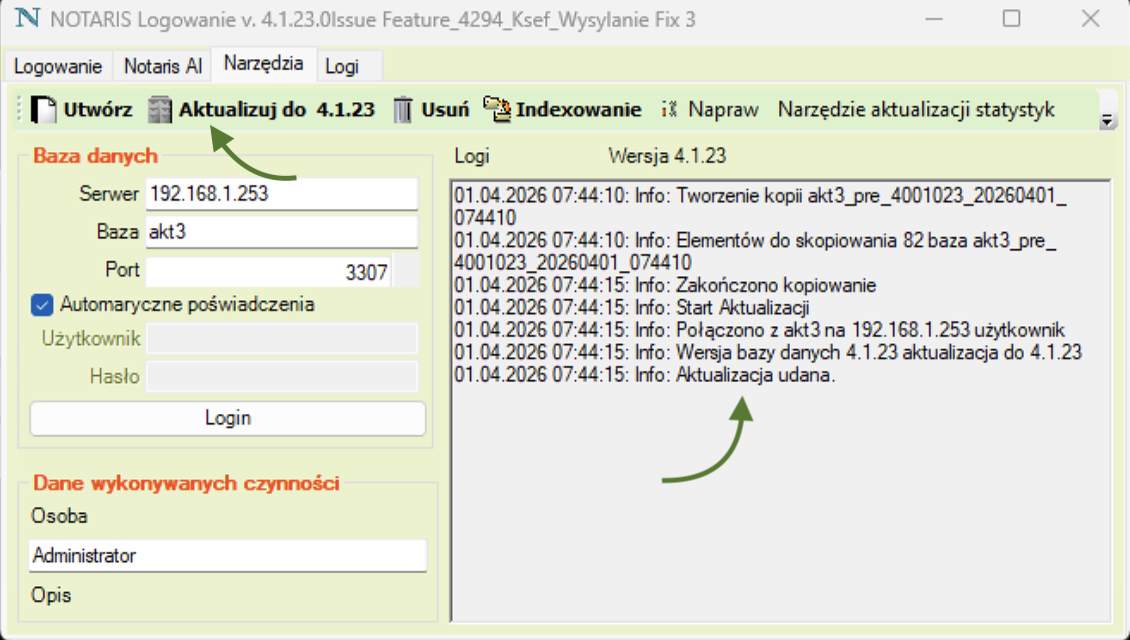The image size is (1130, 640).
Task: Click the Utwórz new-database icon
Action: pos(44,110)
